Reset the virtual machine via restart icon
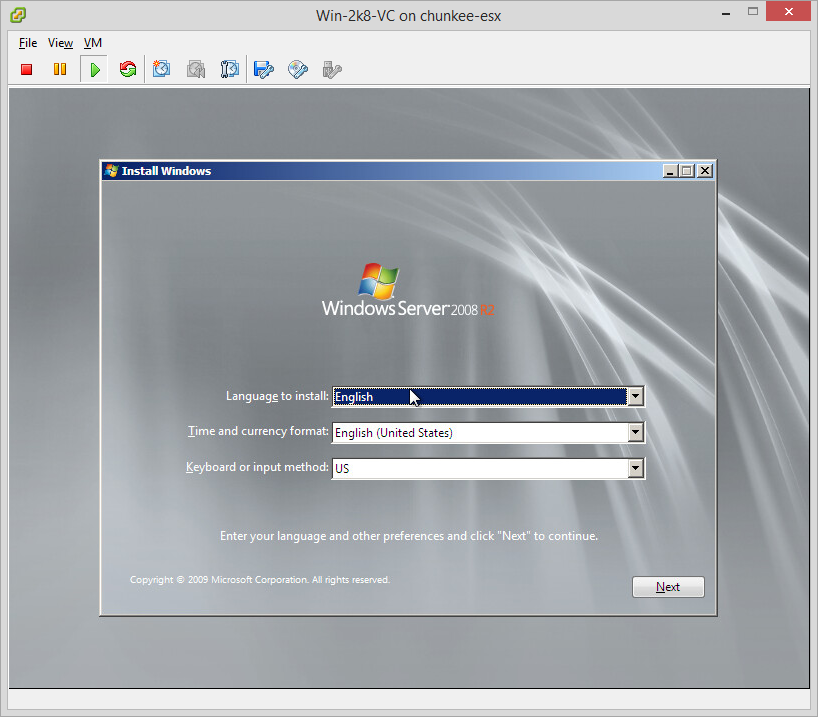Image resolution: width=818 pixels, height=717 pixels. click(128, 69)
